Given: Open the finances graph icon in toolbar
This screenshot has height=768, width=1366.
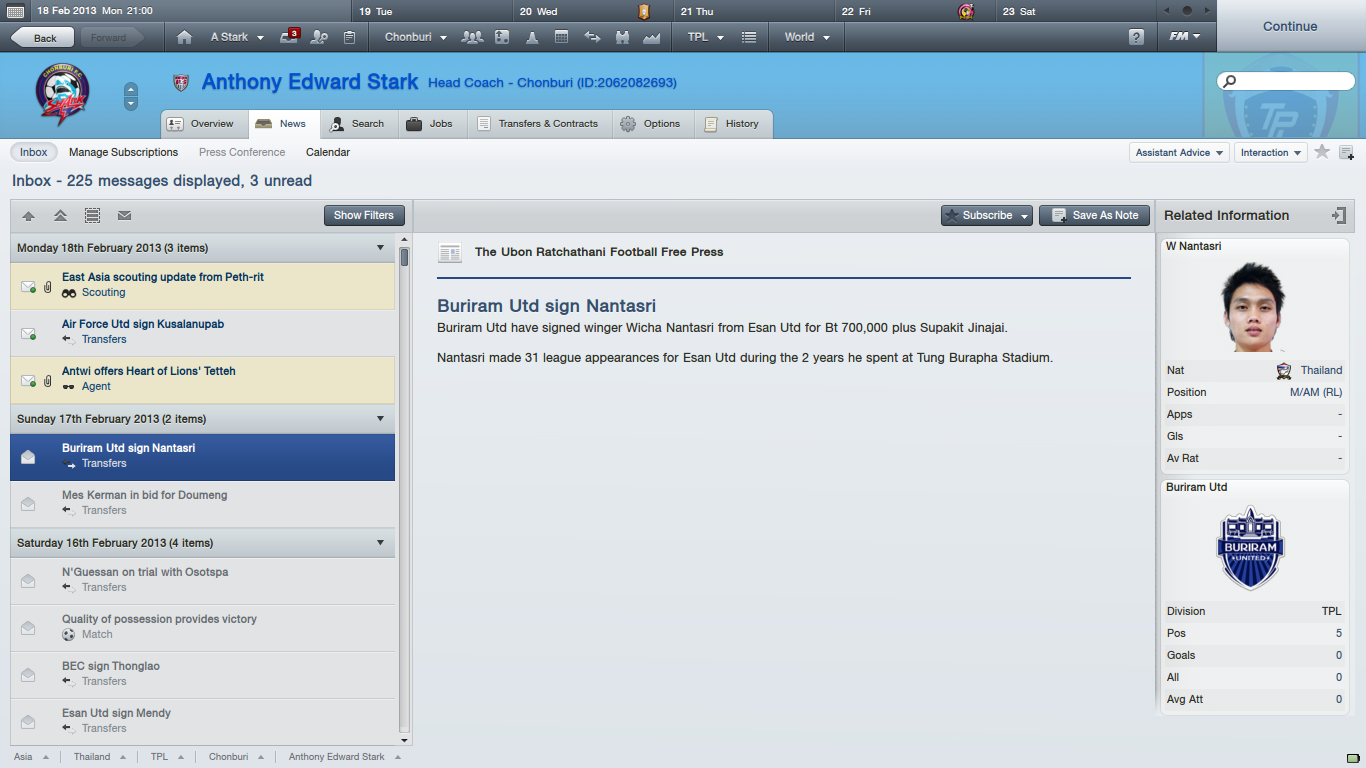Looking at the screenshot, I should click(x=652, y=37).
